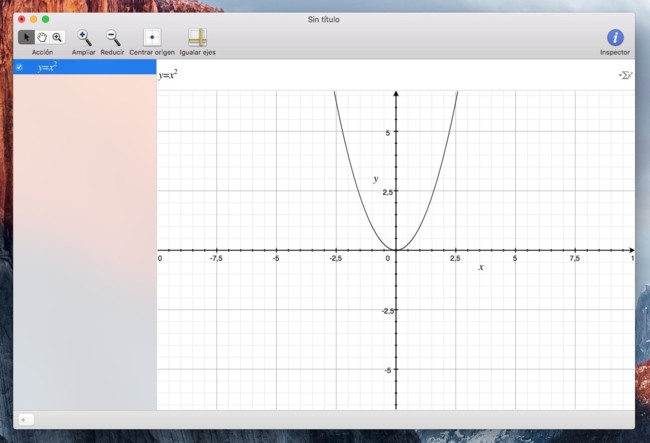Image resolution: width=650 pixels, height=443 pixels.
Task: Click the Sin título window title
Action: pos(324,19)
